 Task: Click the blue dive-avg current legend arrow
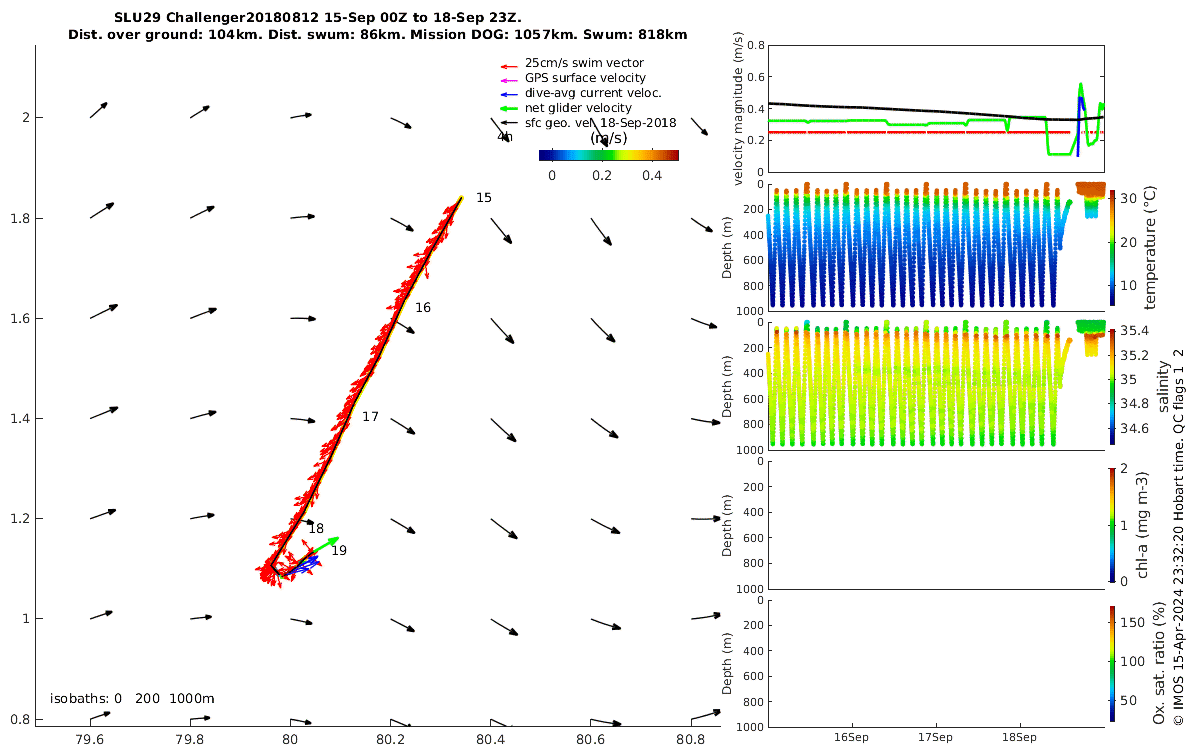click(508, 93)
